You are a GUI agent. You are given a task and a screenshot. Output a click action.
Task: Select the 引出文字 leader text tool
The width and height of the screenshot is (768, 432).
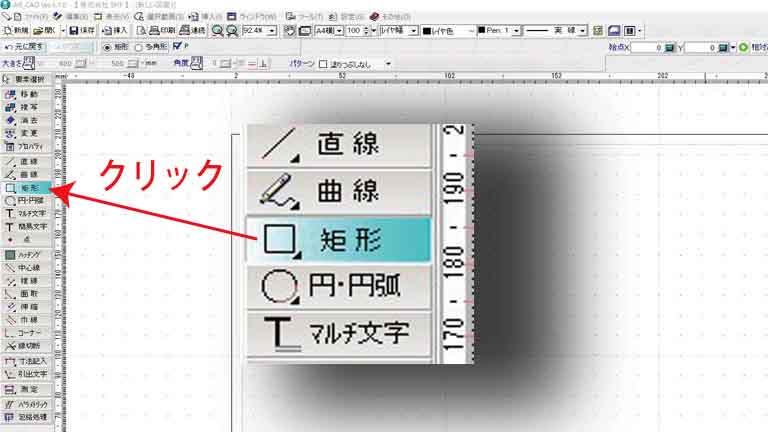26,374
